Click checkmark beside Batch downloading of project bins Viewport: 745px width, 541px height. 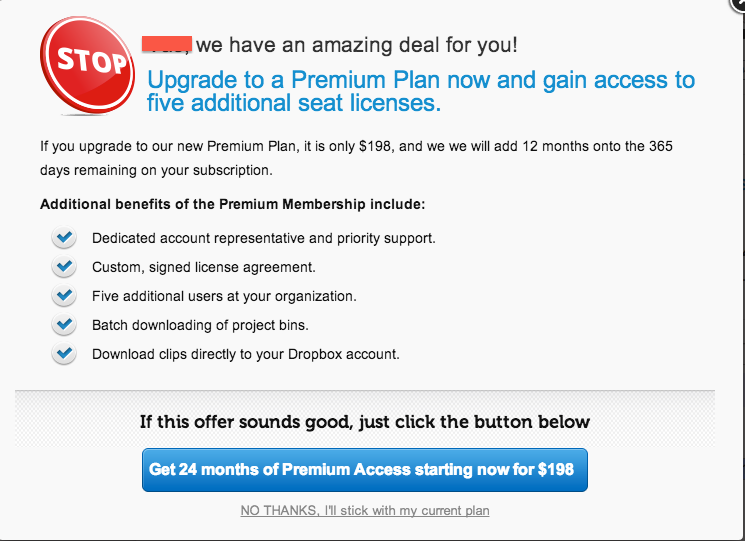coord(64,325)
